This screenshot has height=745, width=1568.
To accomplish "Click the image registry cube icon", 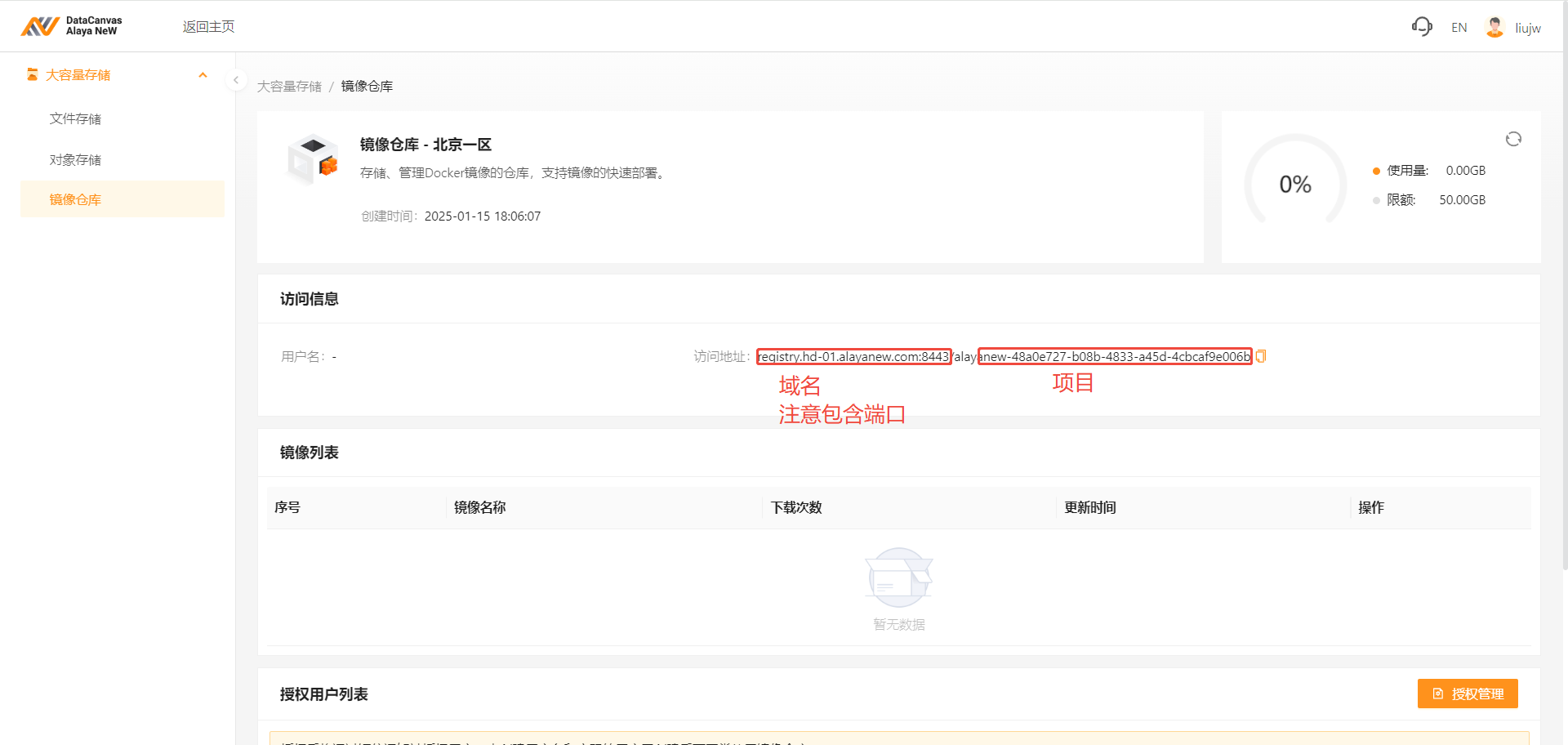I will pyautogui.click(x=312, y=158).
